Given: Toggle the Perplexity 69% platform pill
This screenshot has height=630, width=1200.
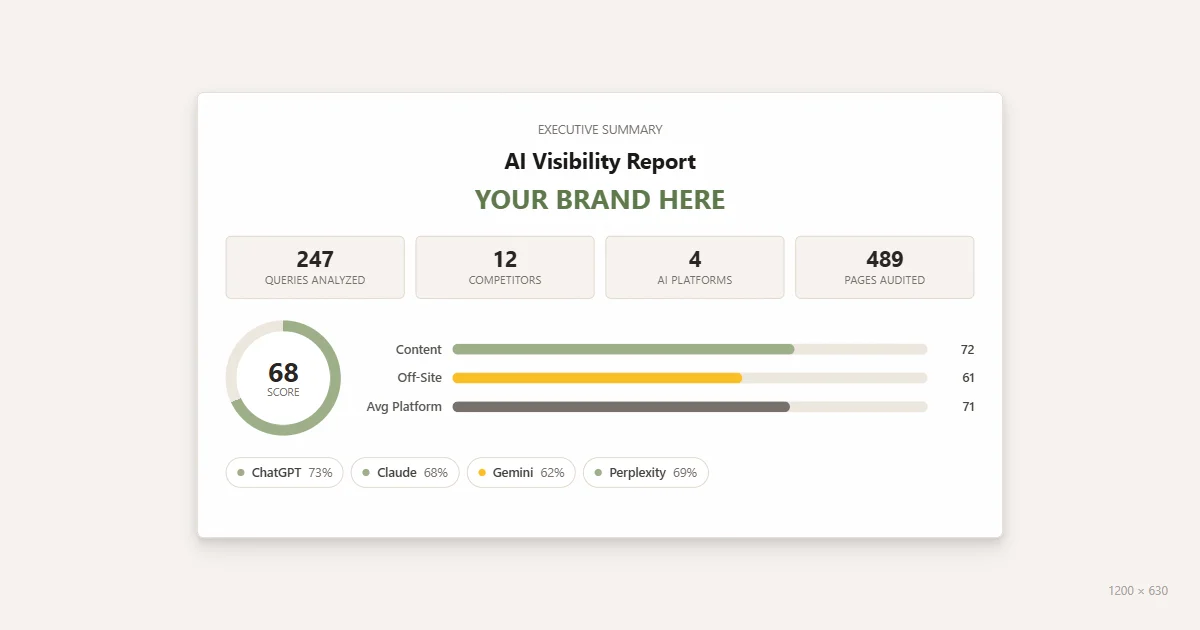Looking at the screenshot, I should click(x=645, y=472).
